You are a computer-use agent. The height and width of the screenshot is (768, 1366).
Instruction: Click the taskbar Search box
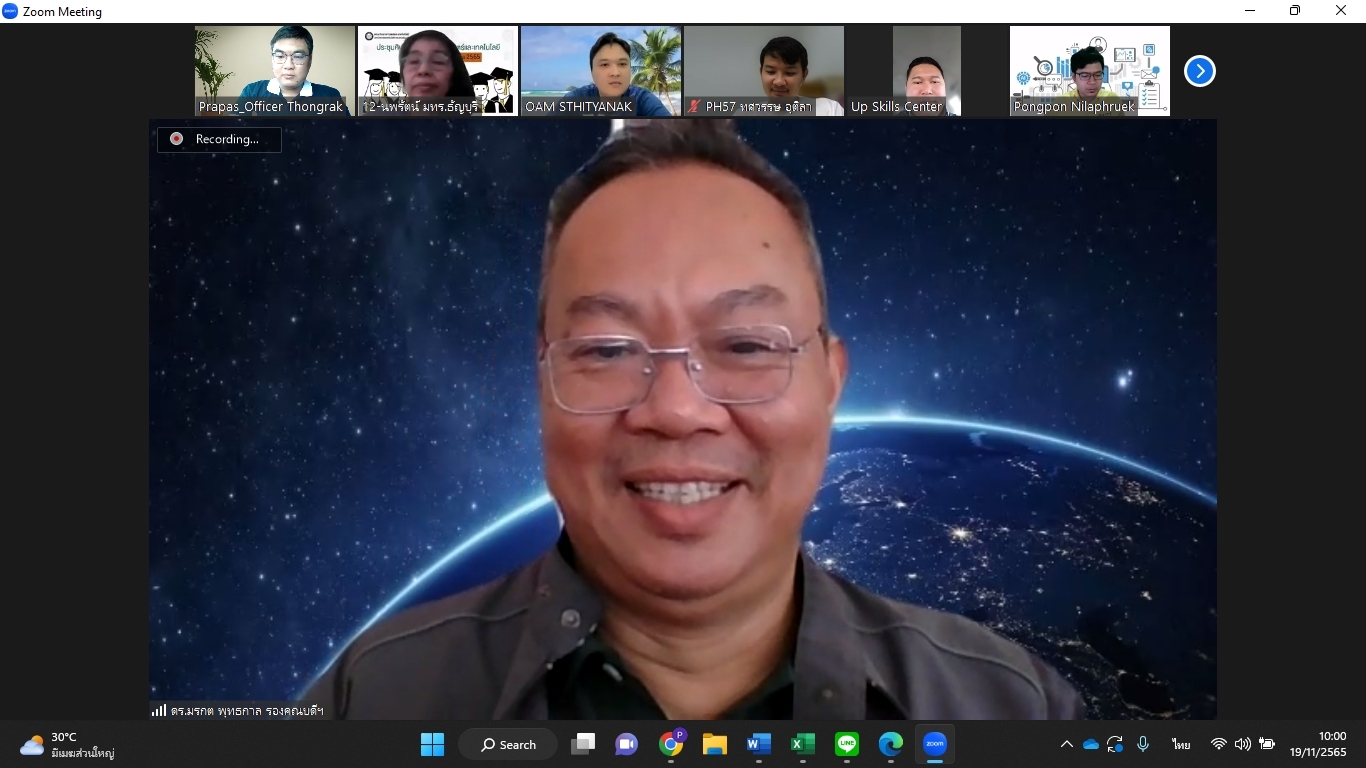tap(509, 744)
